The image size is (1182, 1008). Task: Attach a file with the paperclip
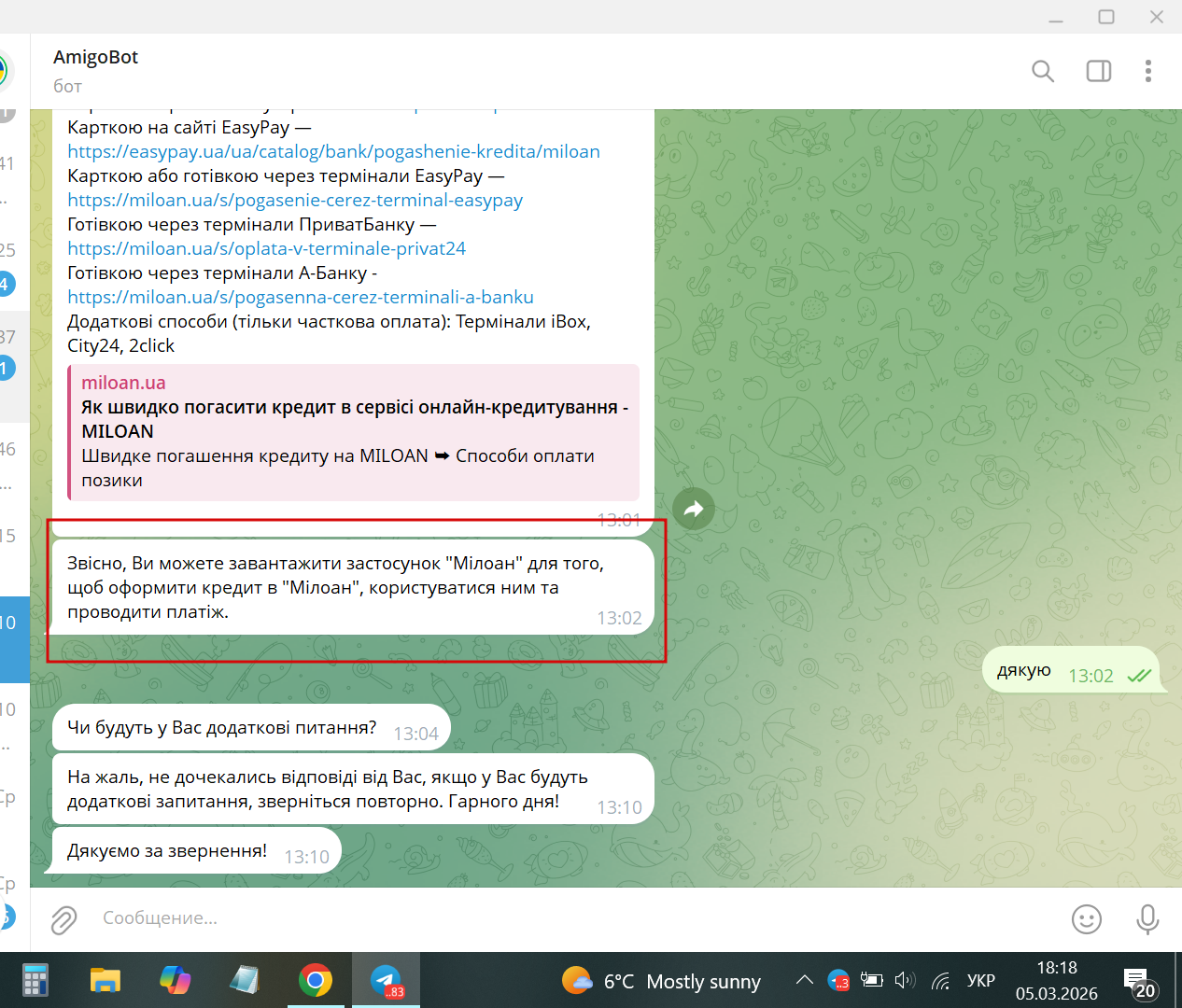pos(63,919)
